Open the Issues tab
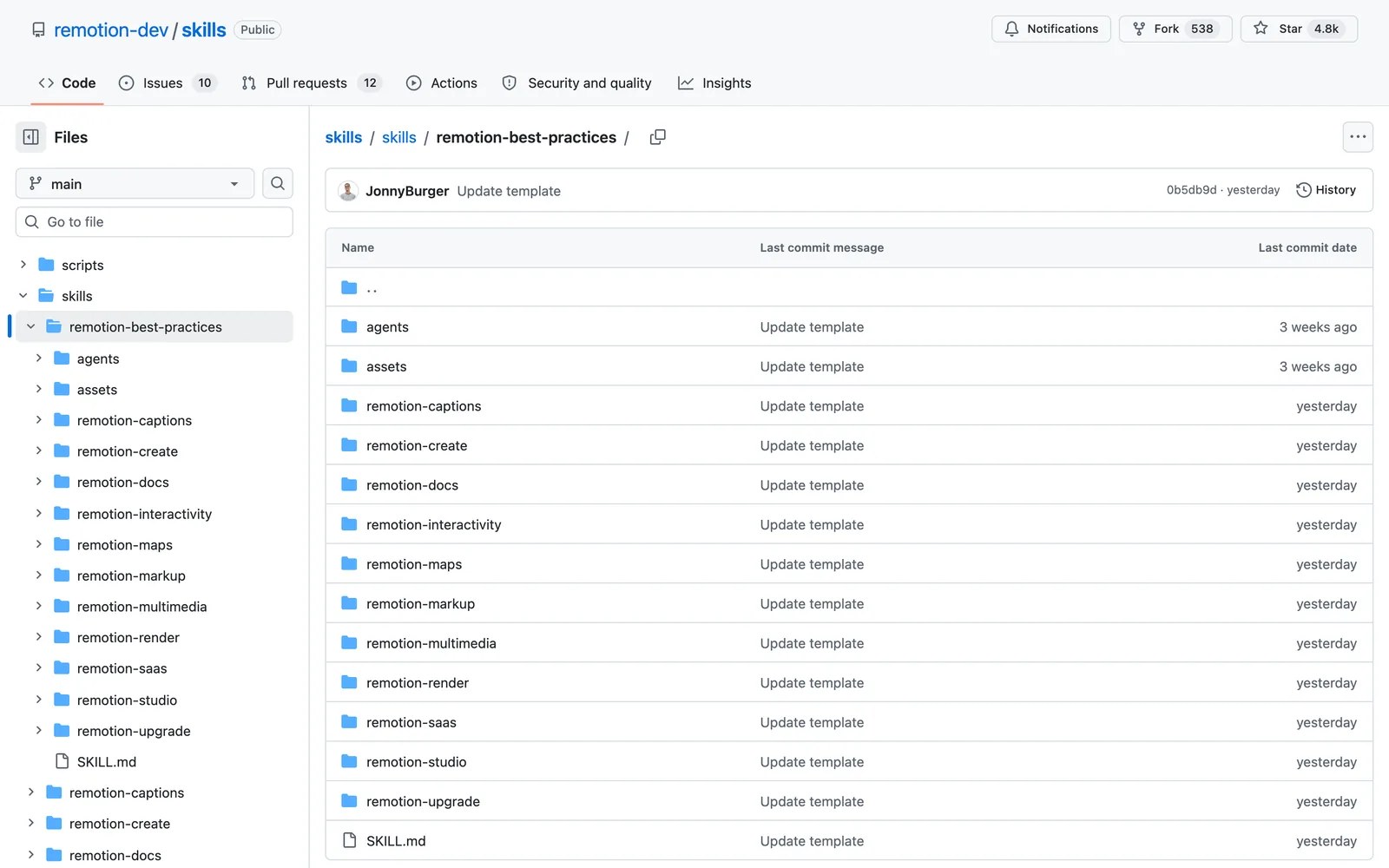The height and width of the screenshot is (868, 1389). [x=167, y=83]
